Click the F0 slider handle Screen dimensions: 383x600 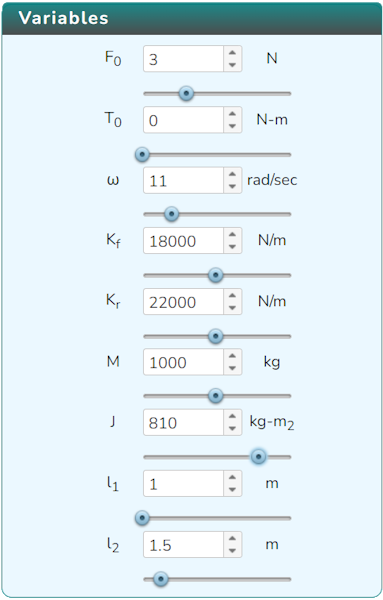click(186, 93)
